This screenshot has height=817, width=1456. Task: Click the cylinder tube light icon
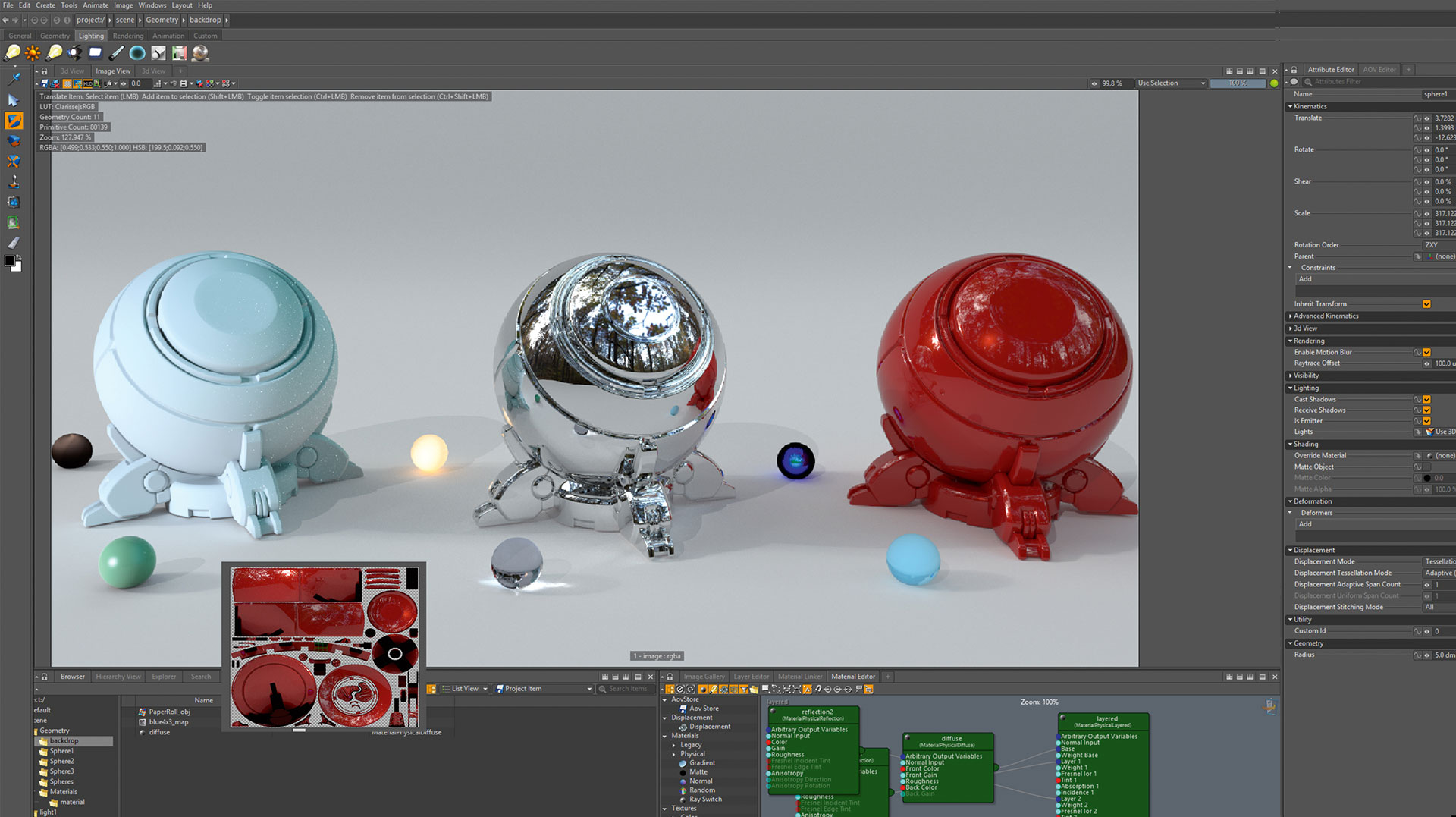tap(116, 52)
